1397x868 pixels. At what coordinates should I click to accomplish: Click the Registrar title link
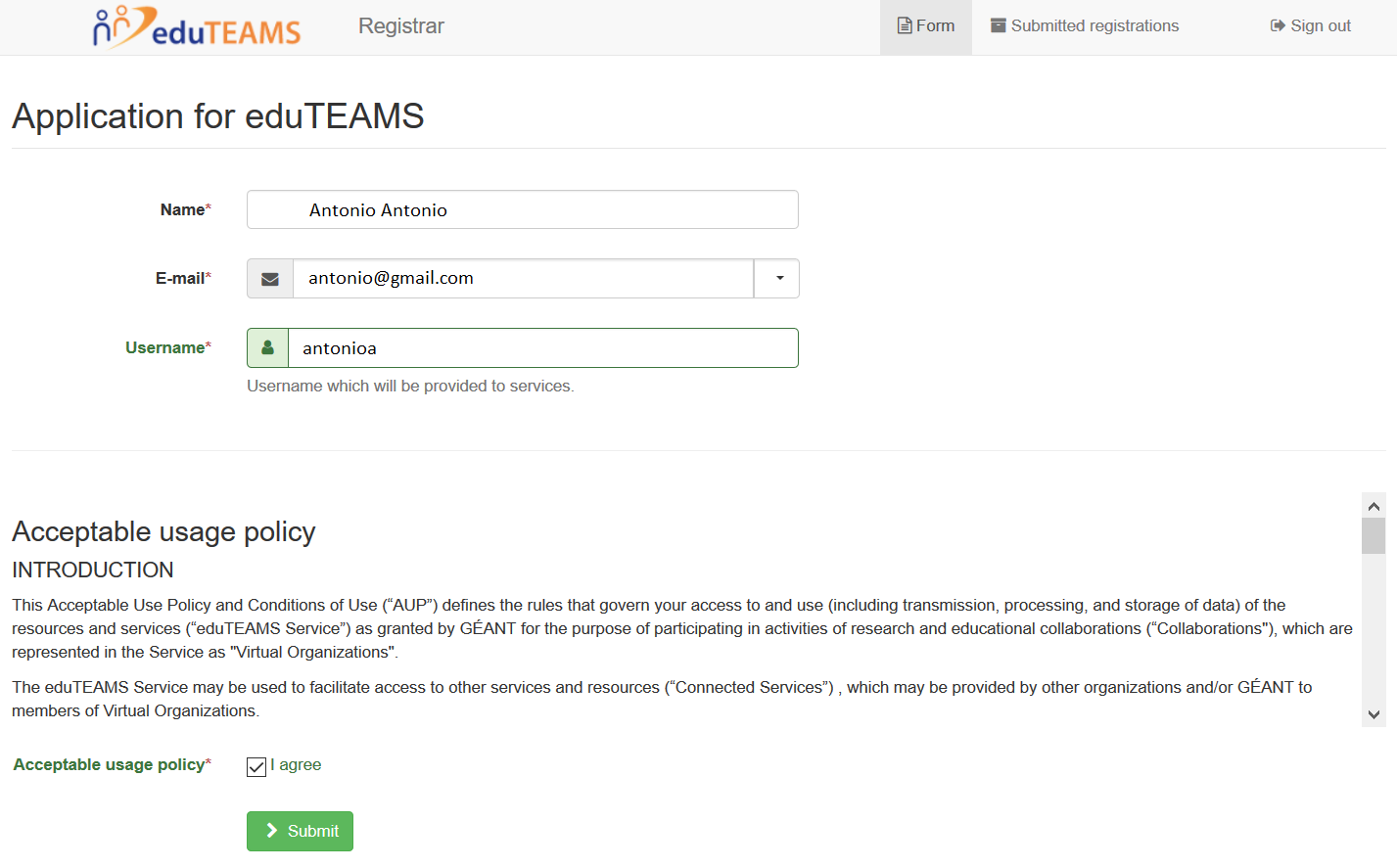coord(401,26)
